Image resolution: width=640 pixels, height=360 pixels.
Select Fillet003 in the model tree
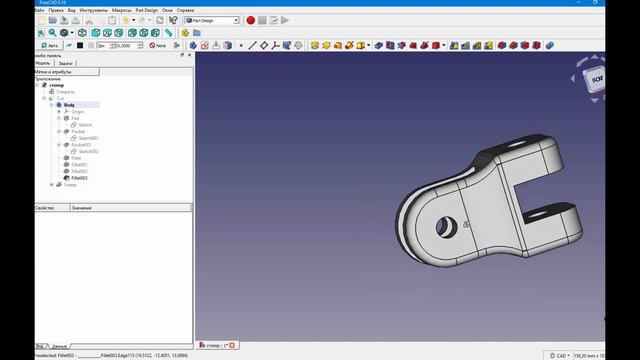click(x=79, y=178)
